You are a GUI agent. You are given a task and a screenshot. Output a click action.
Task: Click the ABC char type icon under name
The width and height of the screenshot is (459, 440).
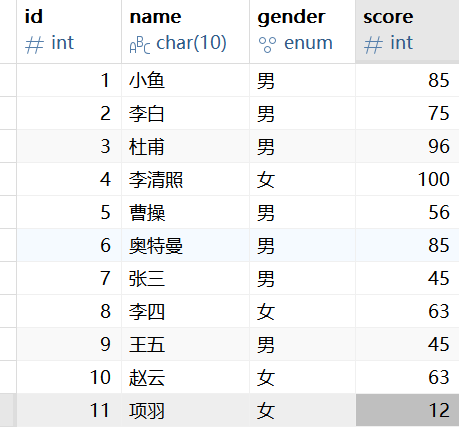140,45
